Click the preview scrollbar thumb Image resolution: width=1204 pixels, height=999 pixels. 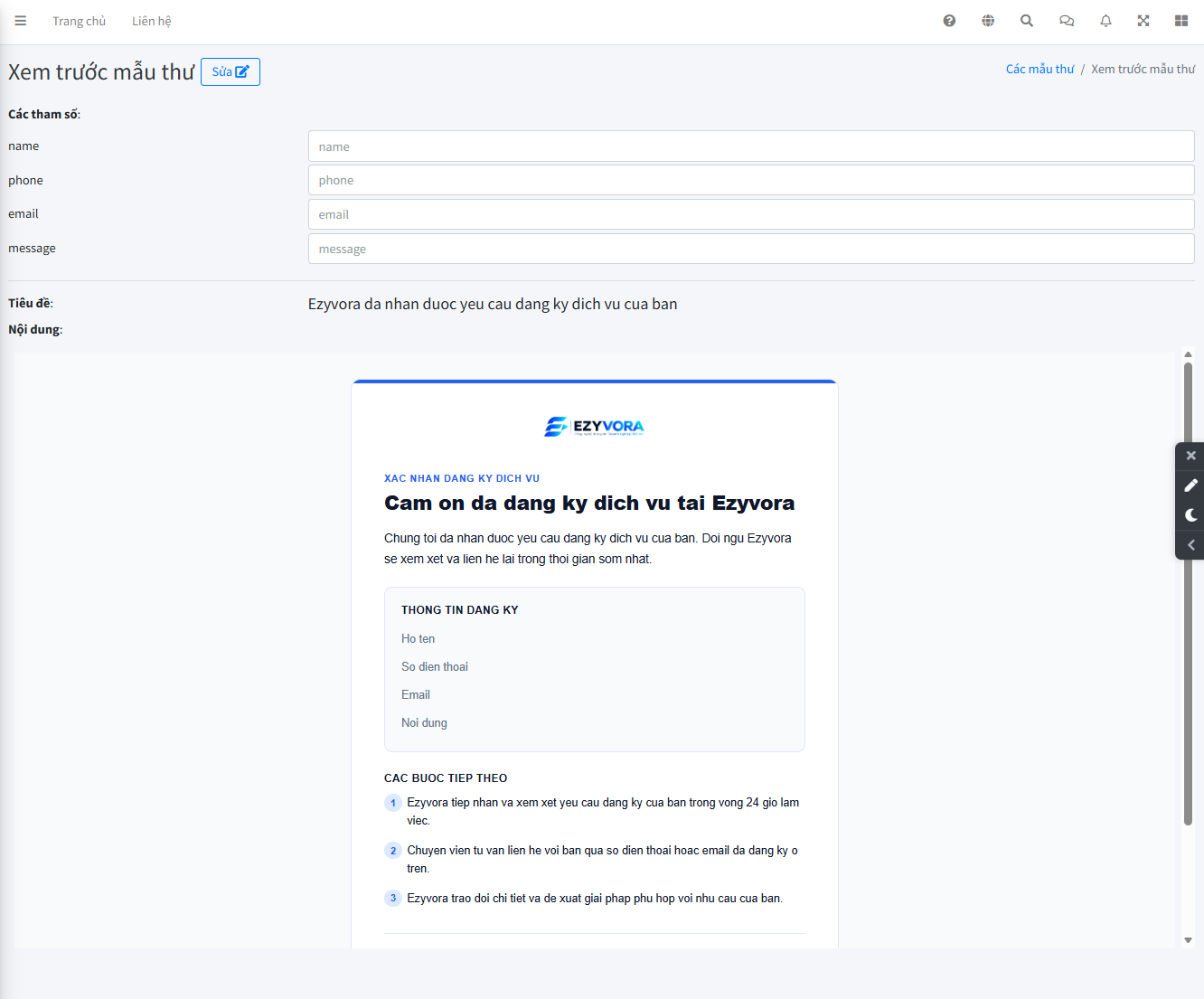(x=1188, y=594)
